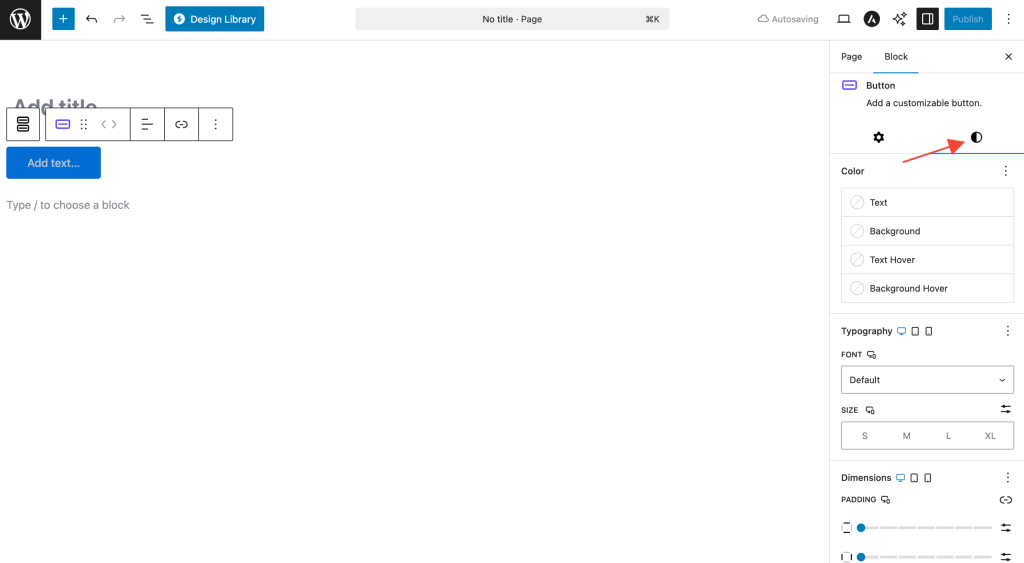Click the link icon in block toolbar
Image resolution: width=1024 pixels, height=563 pixels.
pyautogui.click(x=181, y=124)
